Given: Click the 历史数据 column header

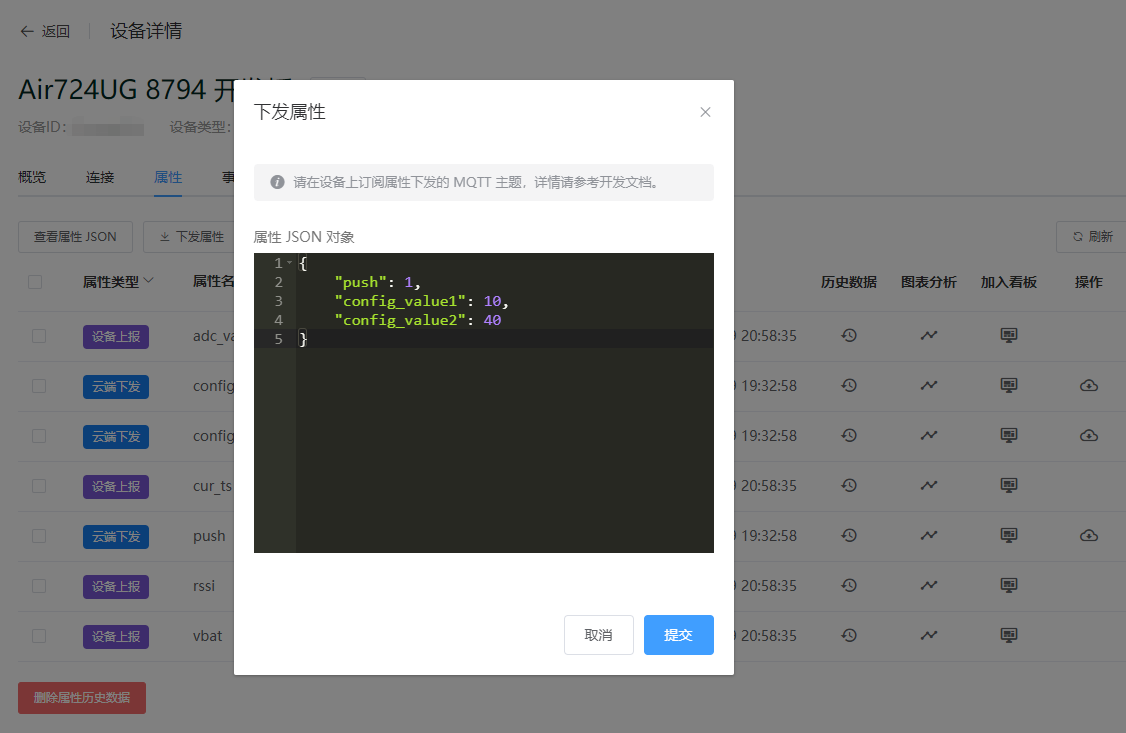Looking at the screenshot, I should tap(849, 282).
